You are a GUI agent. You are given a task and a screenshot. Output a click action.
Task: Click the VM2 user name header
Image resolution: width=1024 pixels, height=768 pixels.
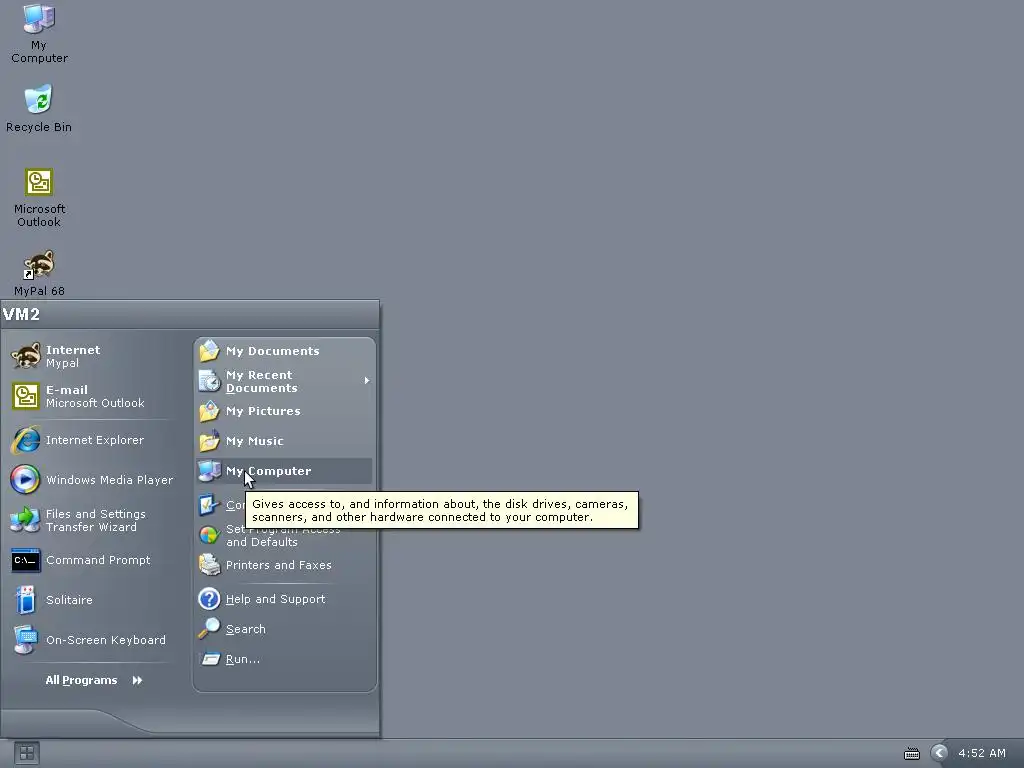22,315
